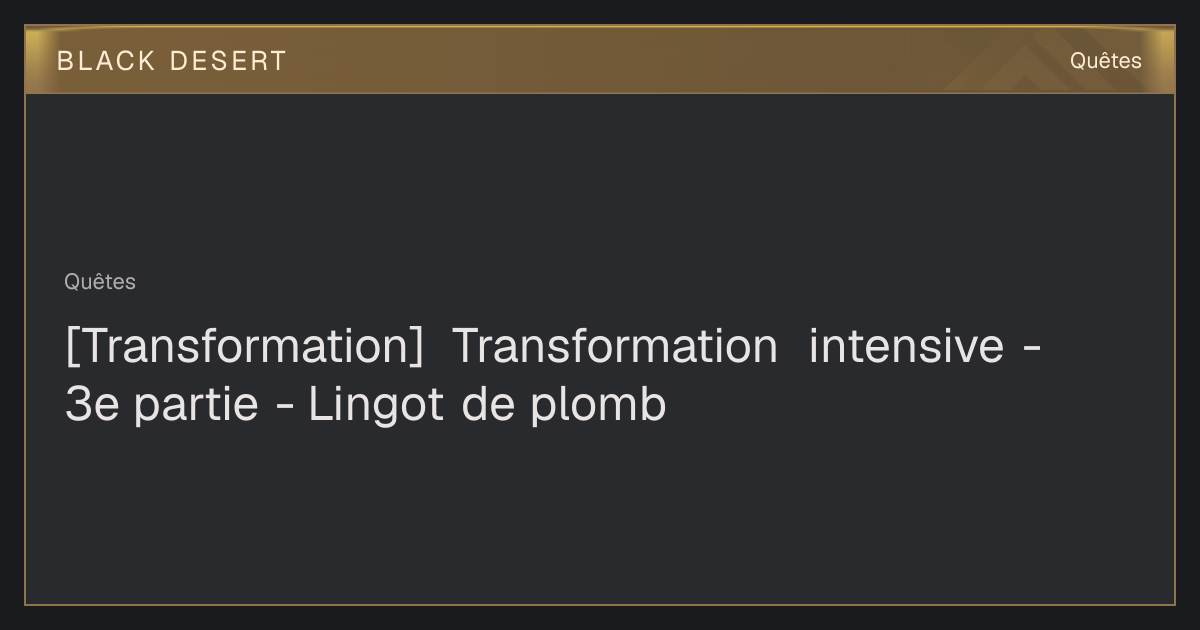The width and height of the screenshot is (1200, 630).
Task: Select the small Quêtes breadcrumb above title
Action: [100, 282]
